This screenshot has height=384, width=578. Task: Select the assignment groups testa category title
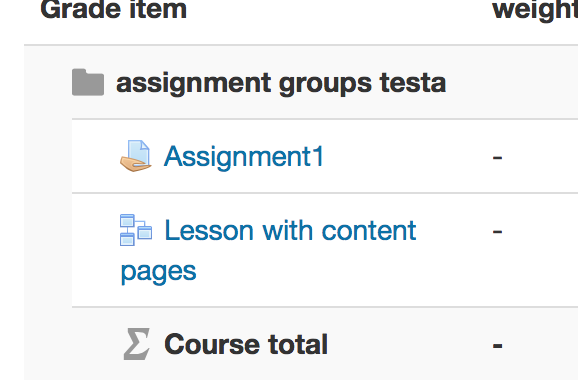pyautogui.click(x=281, y=83)
